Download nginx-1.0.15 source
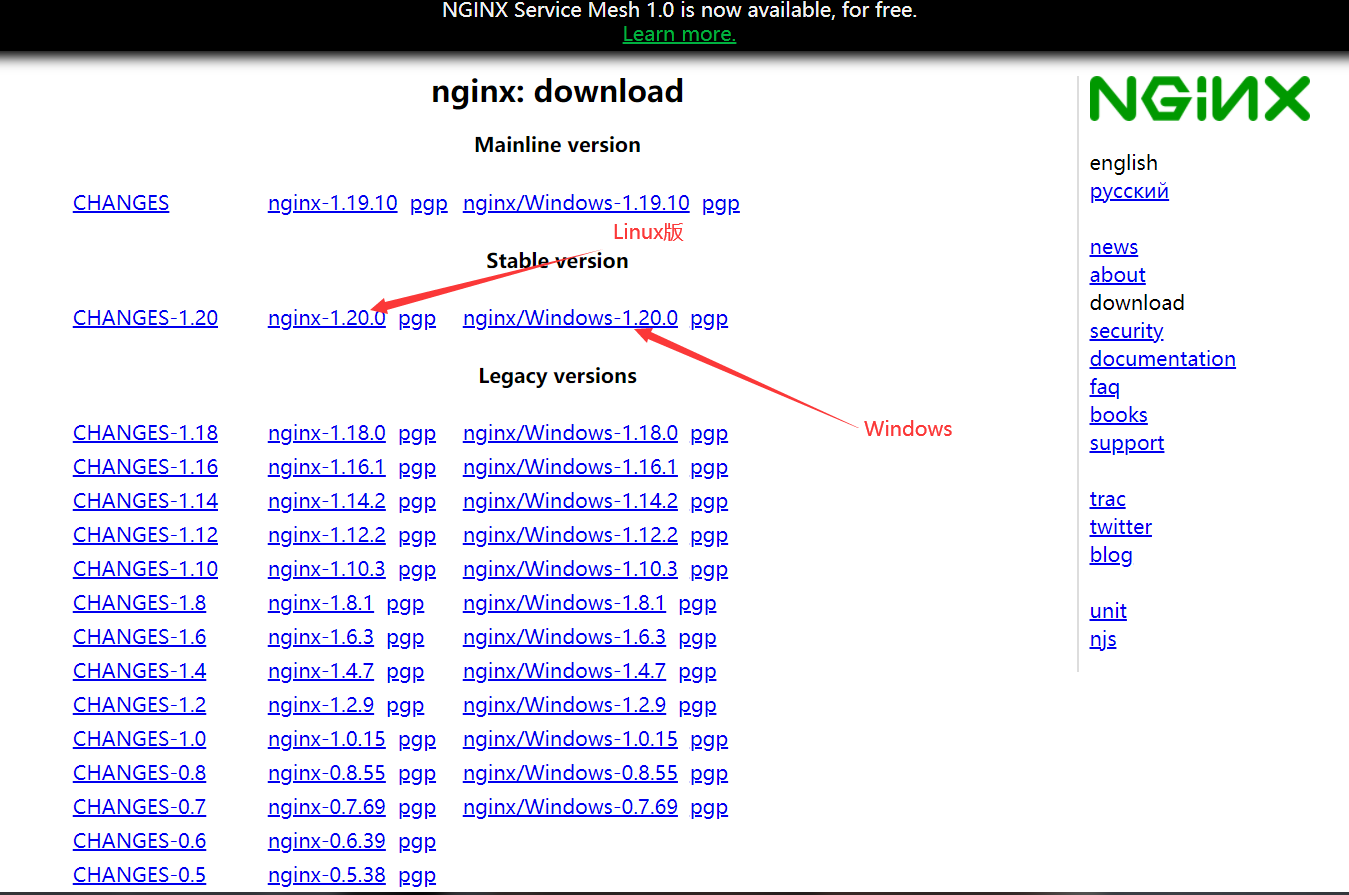 pos(326,739)
